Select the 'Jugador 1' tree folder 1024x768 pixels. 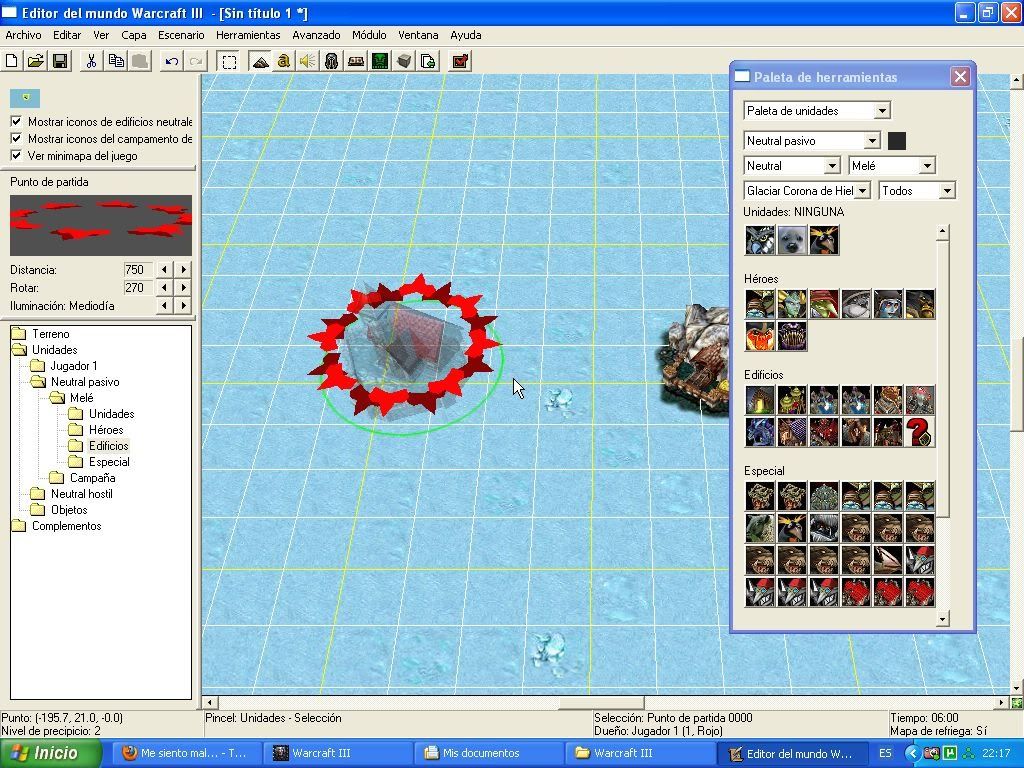click(74, 366)
